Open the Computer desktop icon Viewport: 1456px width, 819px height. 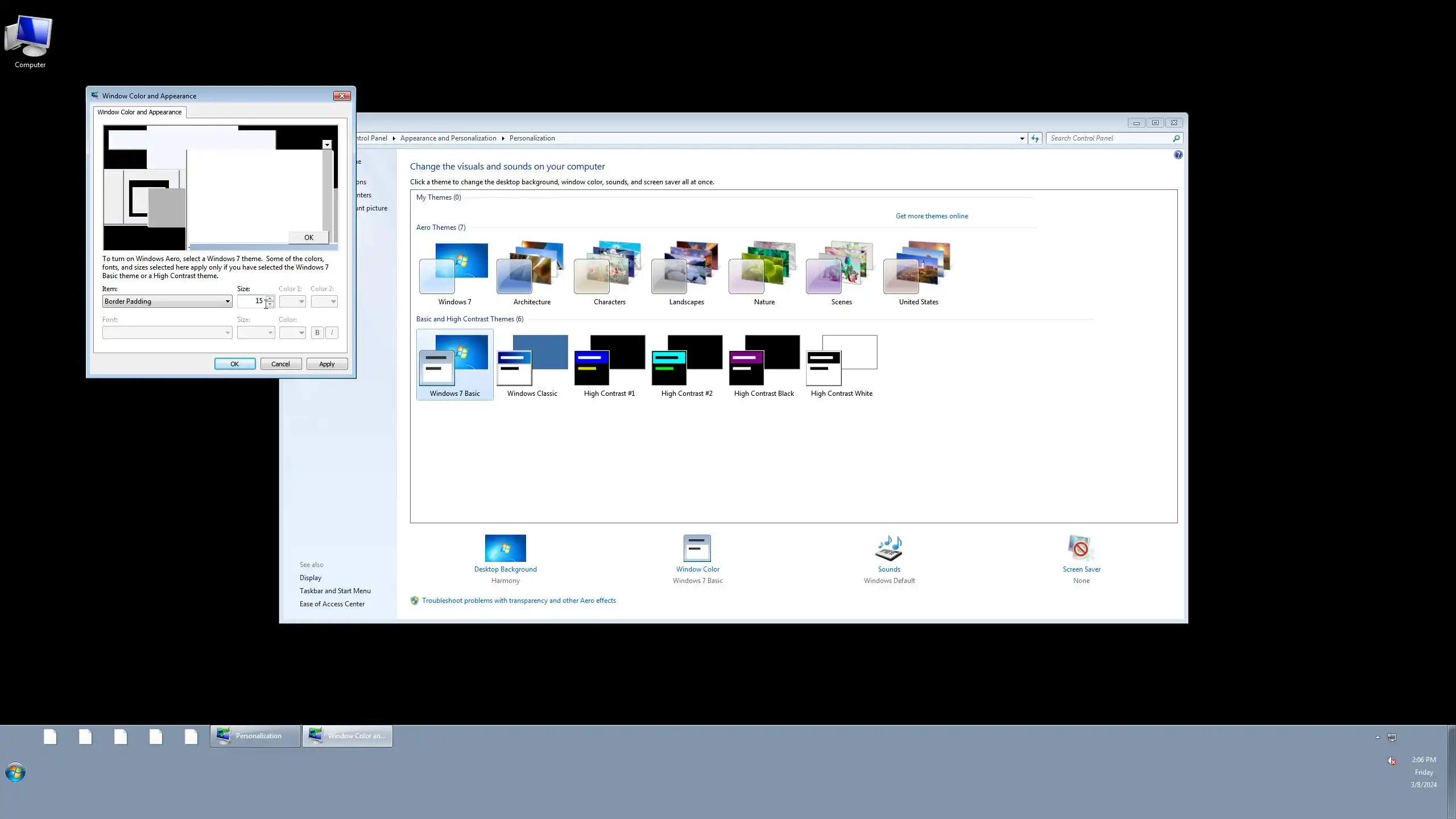(x=30, y=40)
